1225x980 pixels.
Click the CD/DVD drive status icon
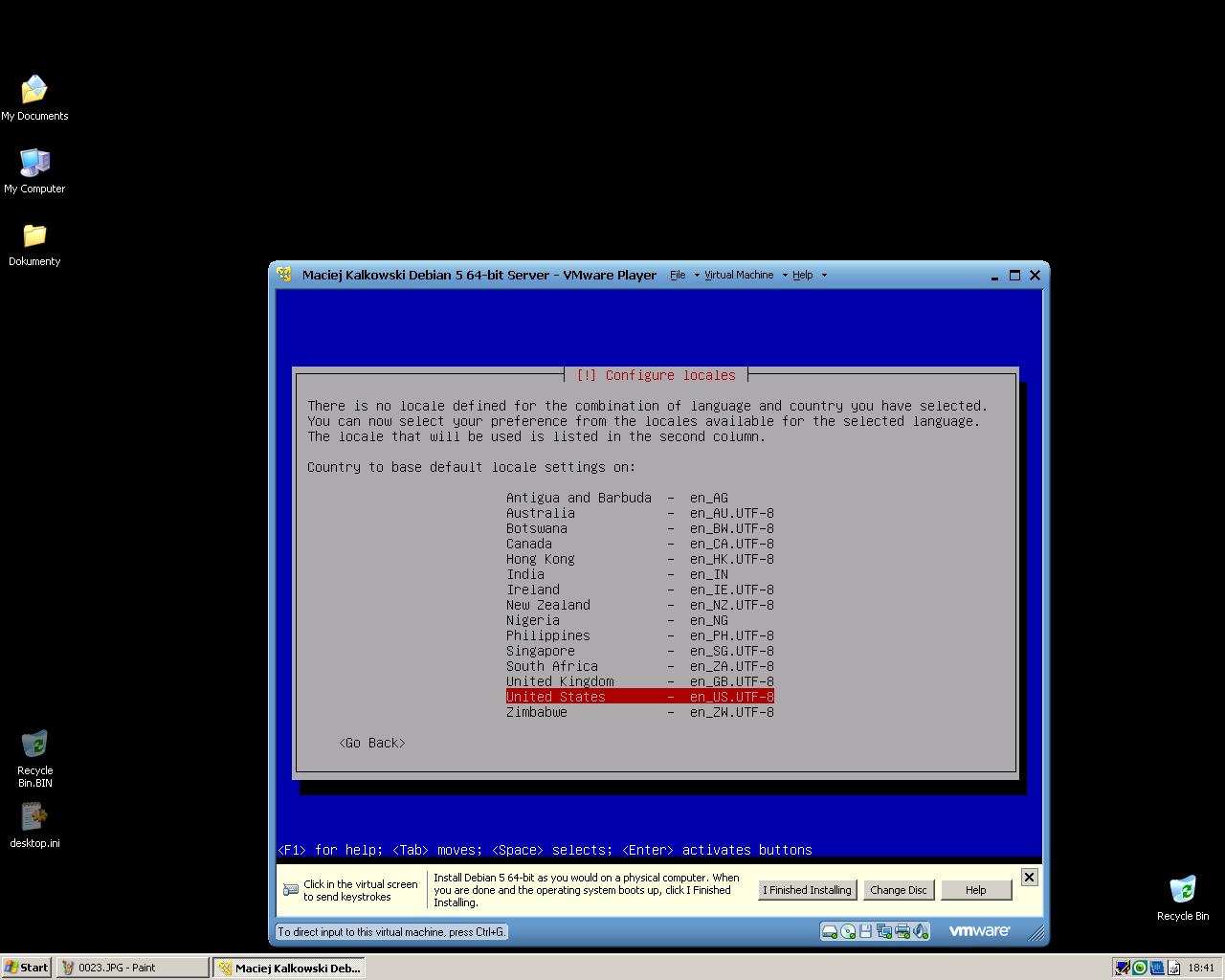[x=848, y=931]
